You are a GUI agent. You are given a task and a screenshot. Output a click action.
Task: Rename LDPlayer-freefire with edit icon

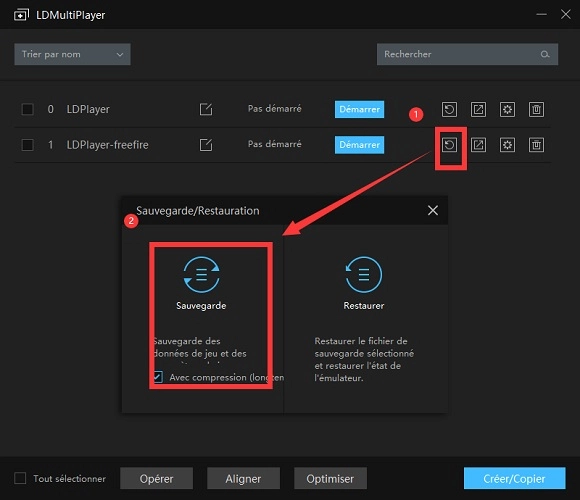(206, 145)
